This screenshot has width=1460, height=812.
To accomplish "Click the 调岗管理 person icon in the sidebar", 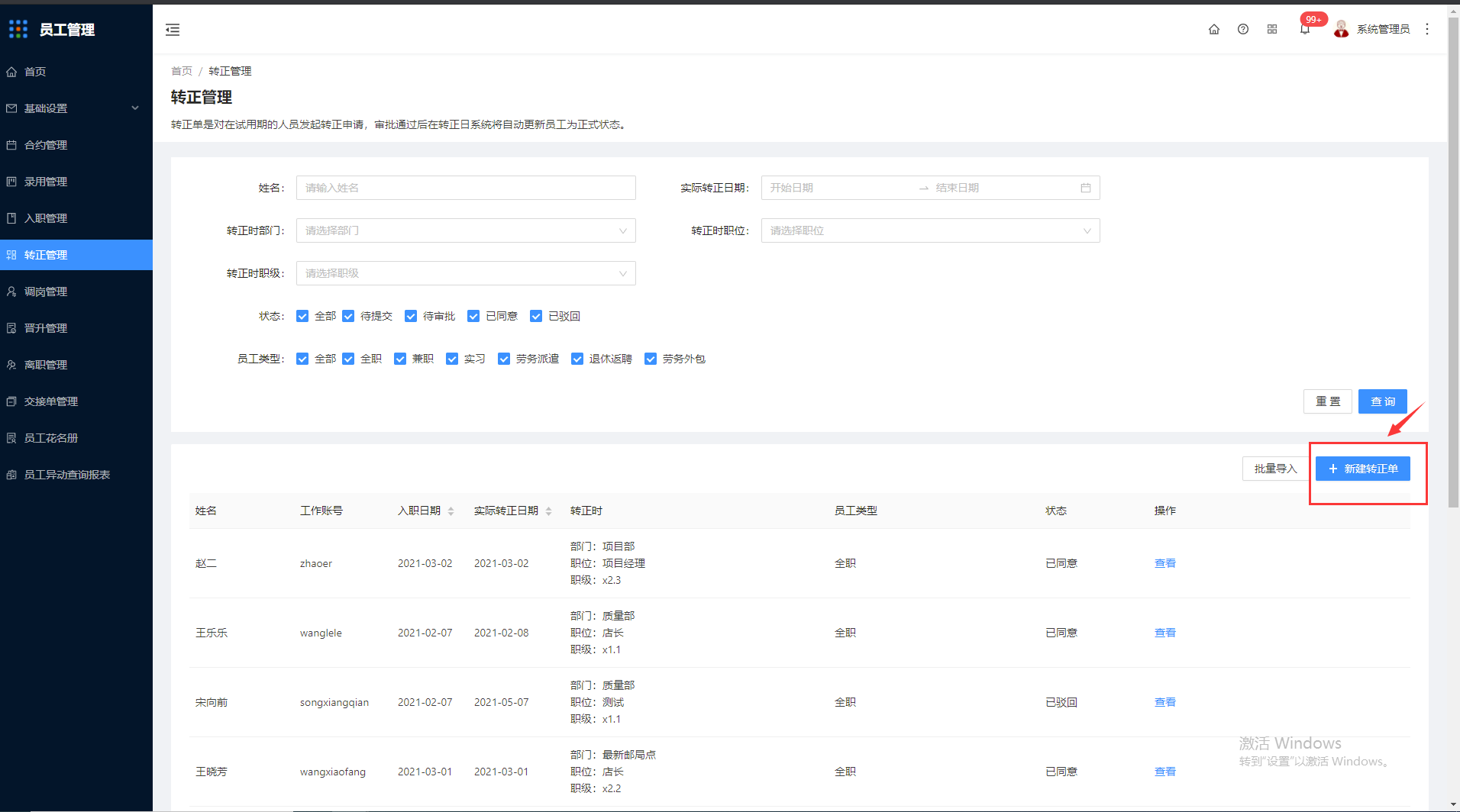I will [11, 292].
